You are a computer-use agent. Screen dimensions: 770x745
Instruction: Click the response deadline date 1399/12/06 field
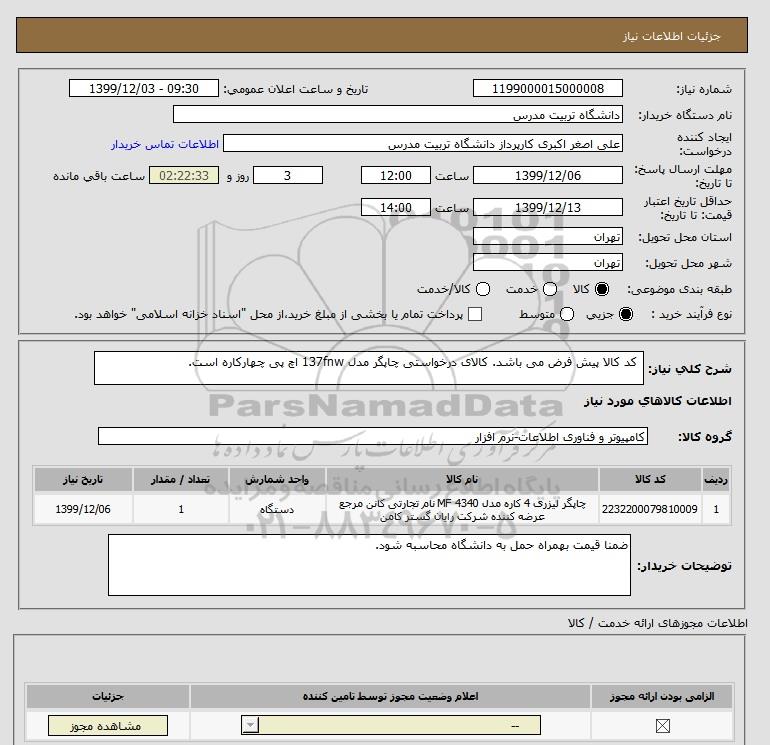pos(548,175)
